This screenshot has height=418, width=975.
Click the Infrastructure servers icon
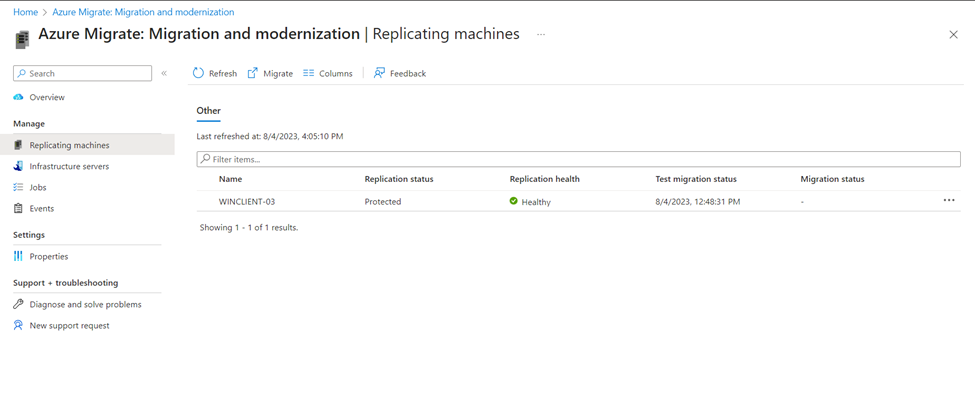click(18, 166)
